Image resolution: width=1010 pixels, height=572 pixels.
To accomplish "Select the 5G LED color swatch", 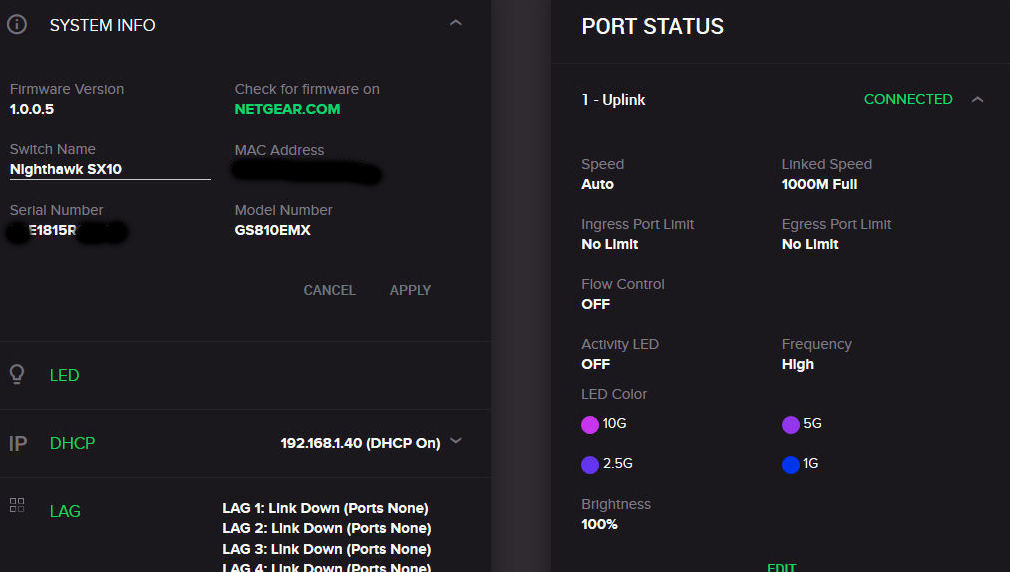I will [791, 424].
